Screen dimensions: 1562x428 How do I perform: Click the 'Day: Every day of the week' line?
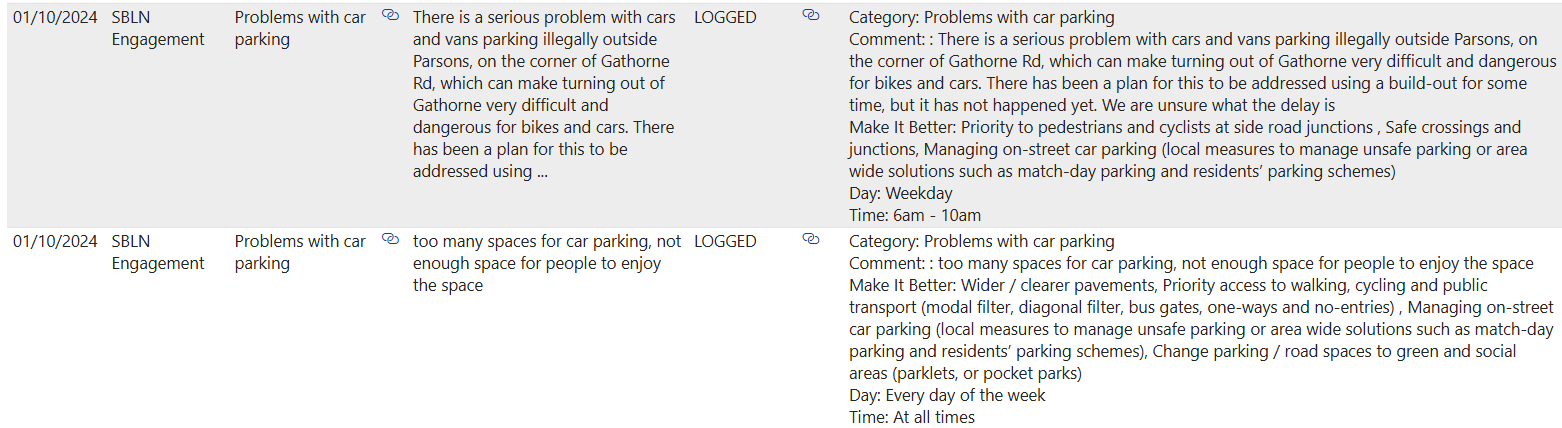[x=946, y=396]
